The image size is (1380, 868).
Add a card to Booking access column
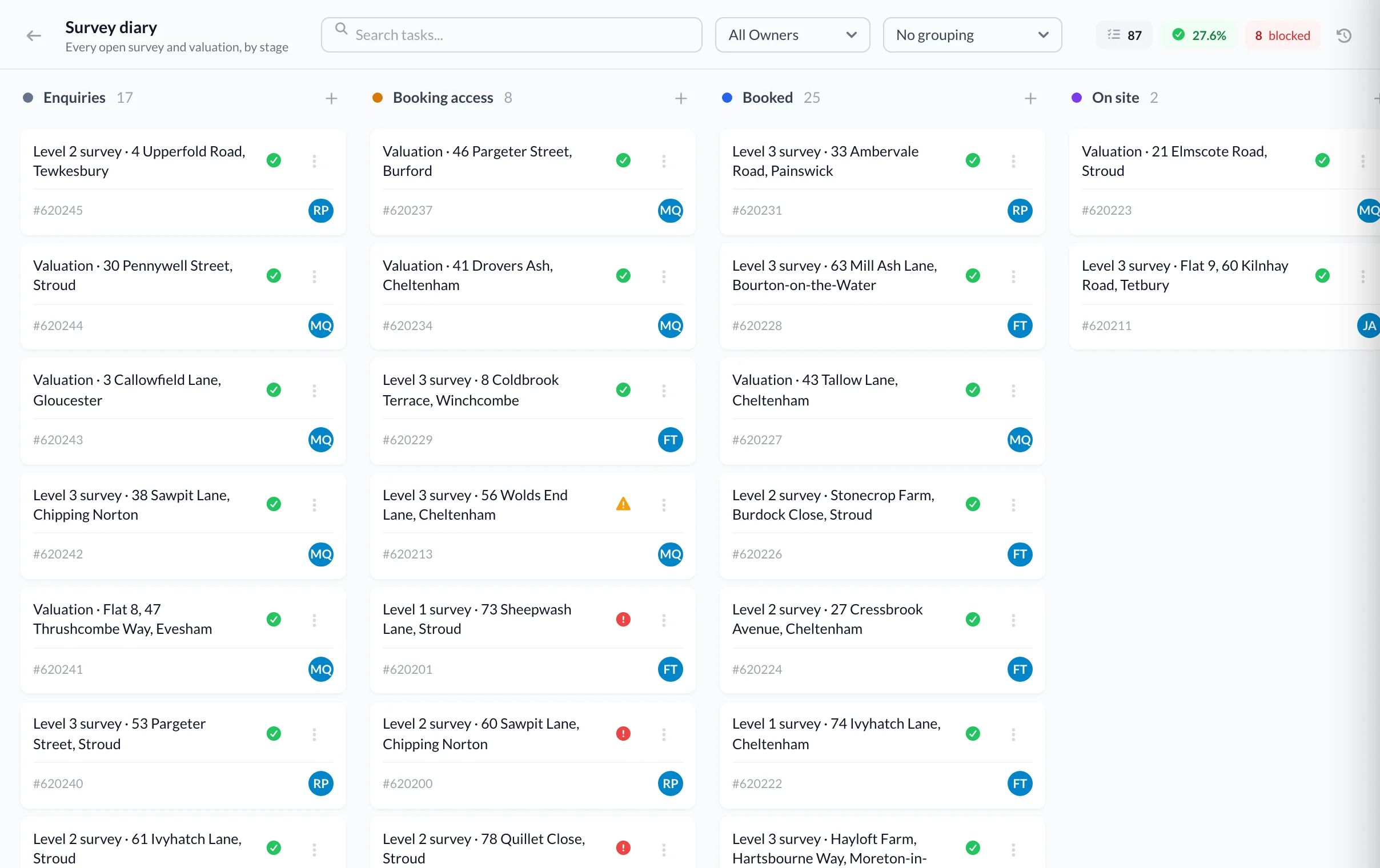681,99
